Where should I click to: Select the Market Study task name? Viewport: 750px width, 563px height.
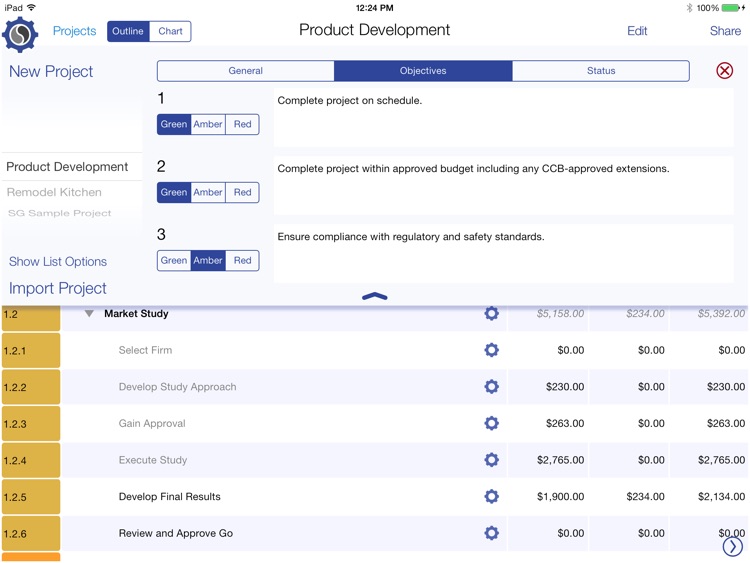136,314
